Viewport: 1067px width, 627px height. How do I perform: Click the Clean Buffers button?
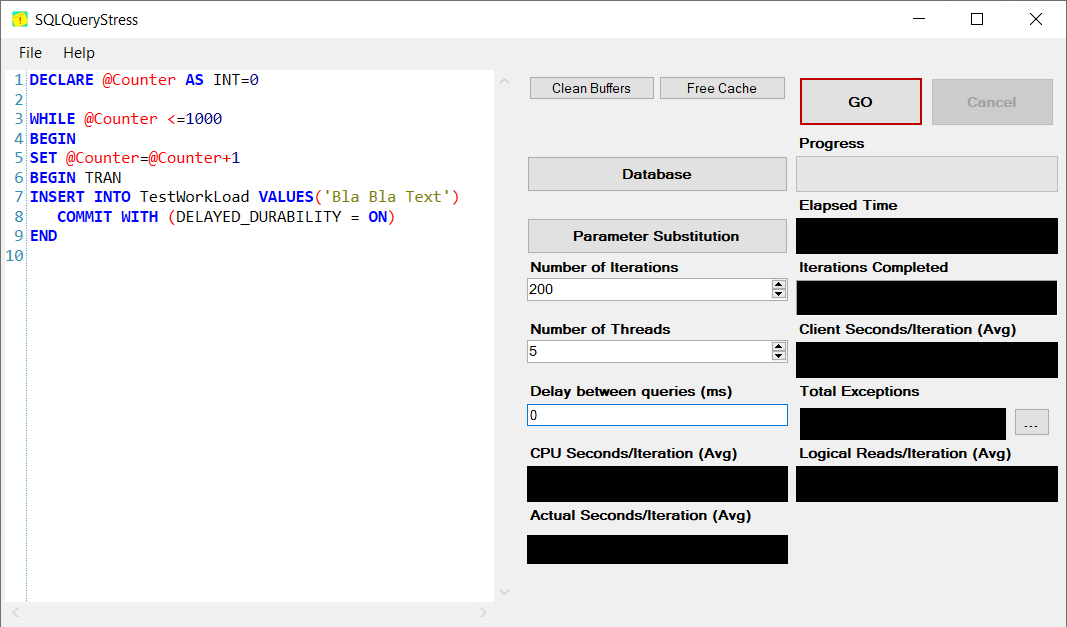[x=591, y=89]
